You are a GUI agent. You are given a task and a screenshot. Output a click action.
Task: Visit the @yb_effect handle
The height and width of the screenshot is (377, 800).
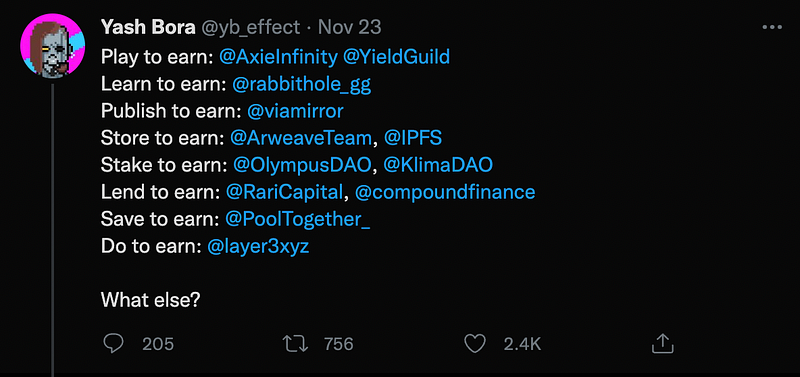(x=251, y=28)
